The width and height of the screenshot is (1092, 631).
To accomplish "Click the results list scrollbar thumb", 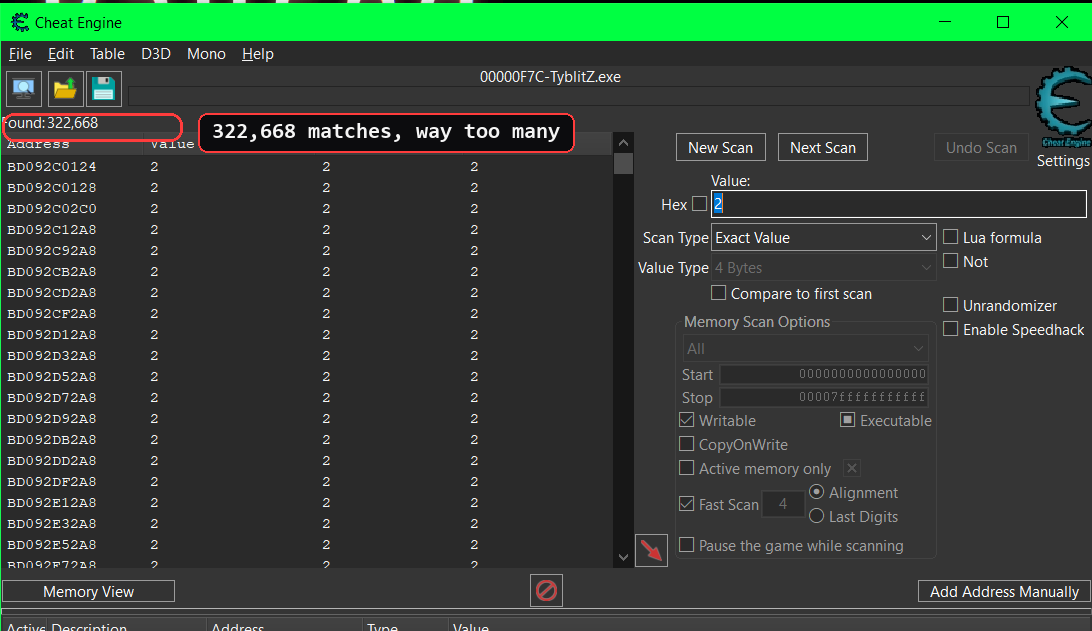I will click(x=623, y=164).
